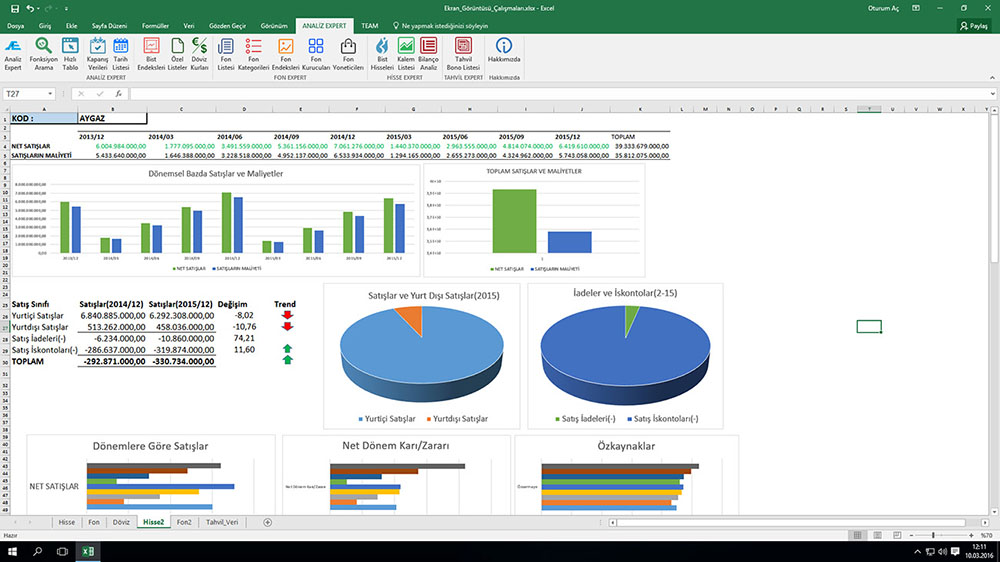Click the Excel taskbar icon
The height and width of the screenshot is (562, 1000).
[x=88, y=551]
